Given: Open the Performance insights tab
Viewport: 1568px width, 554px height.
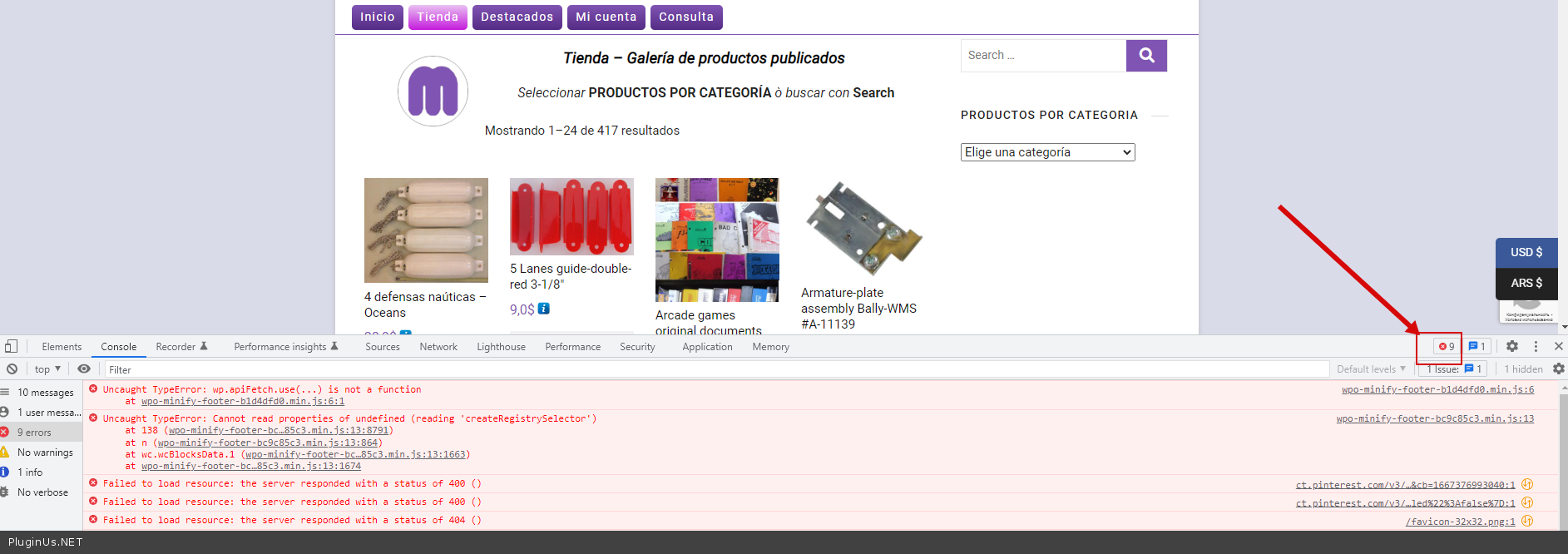Looking at the screenshot, I should [286, 347].
